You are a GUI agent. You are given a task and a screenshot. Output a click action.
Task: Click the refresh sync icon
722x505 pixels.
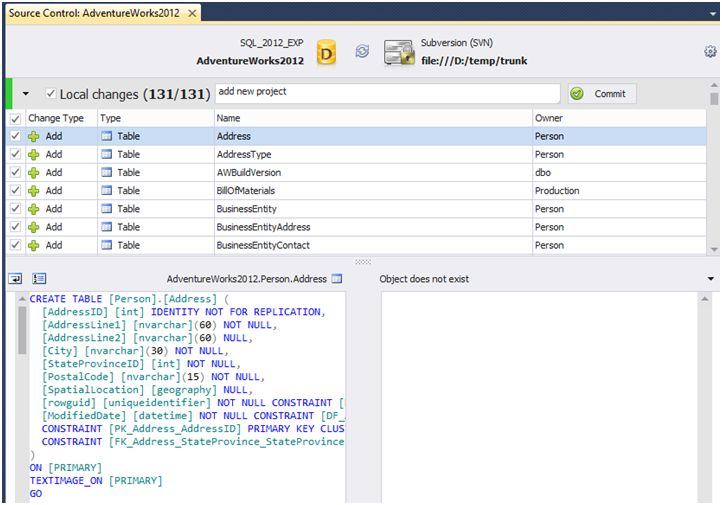pyautogui.click(x=362, y=52)
